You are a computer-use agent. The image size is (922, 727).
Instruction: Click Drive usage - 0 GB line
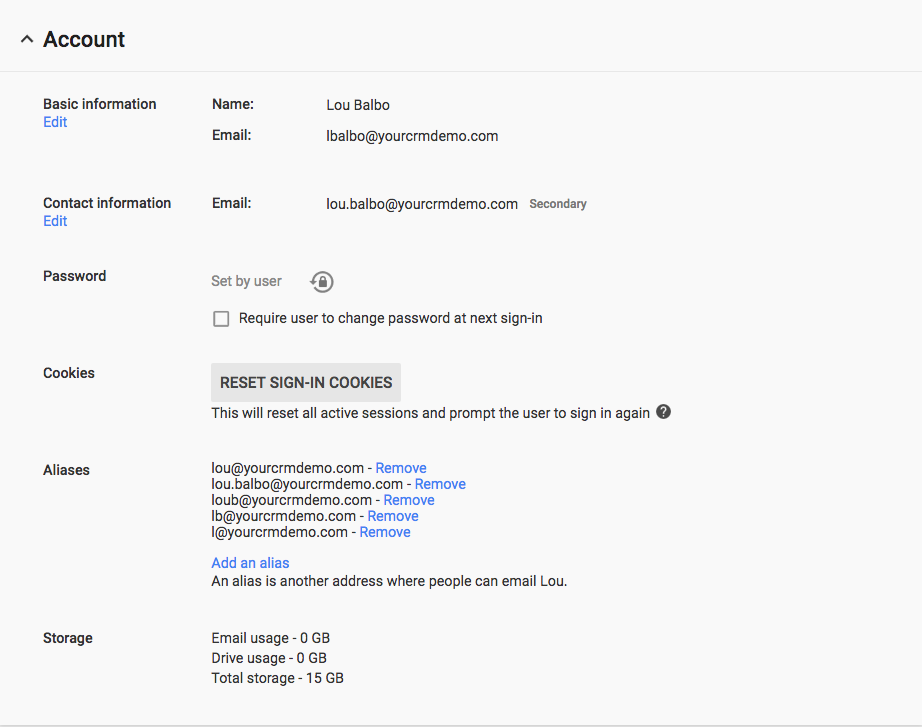(269, 658)
